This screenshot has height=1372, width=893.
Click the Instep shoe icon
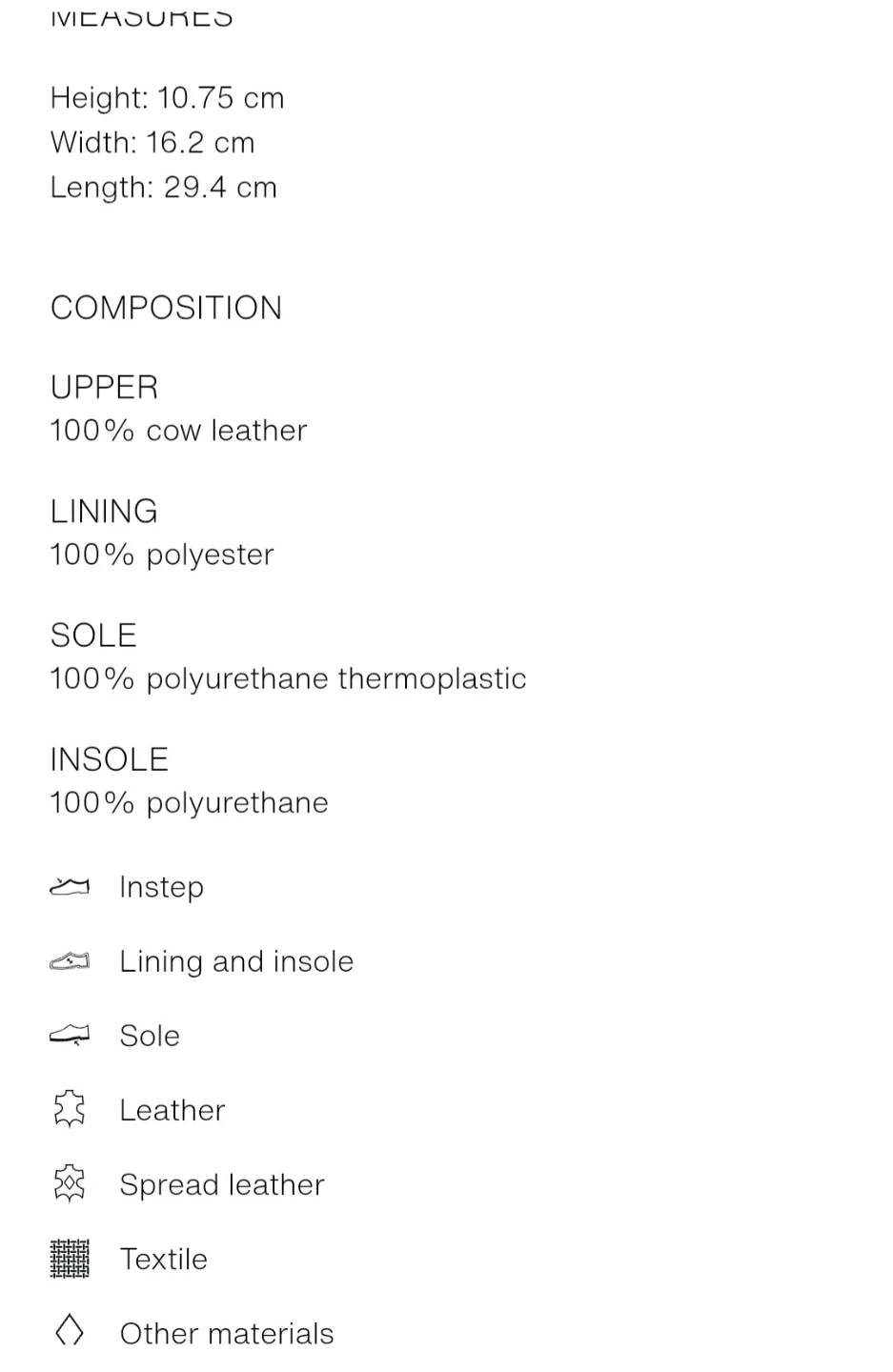point(69,887)
